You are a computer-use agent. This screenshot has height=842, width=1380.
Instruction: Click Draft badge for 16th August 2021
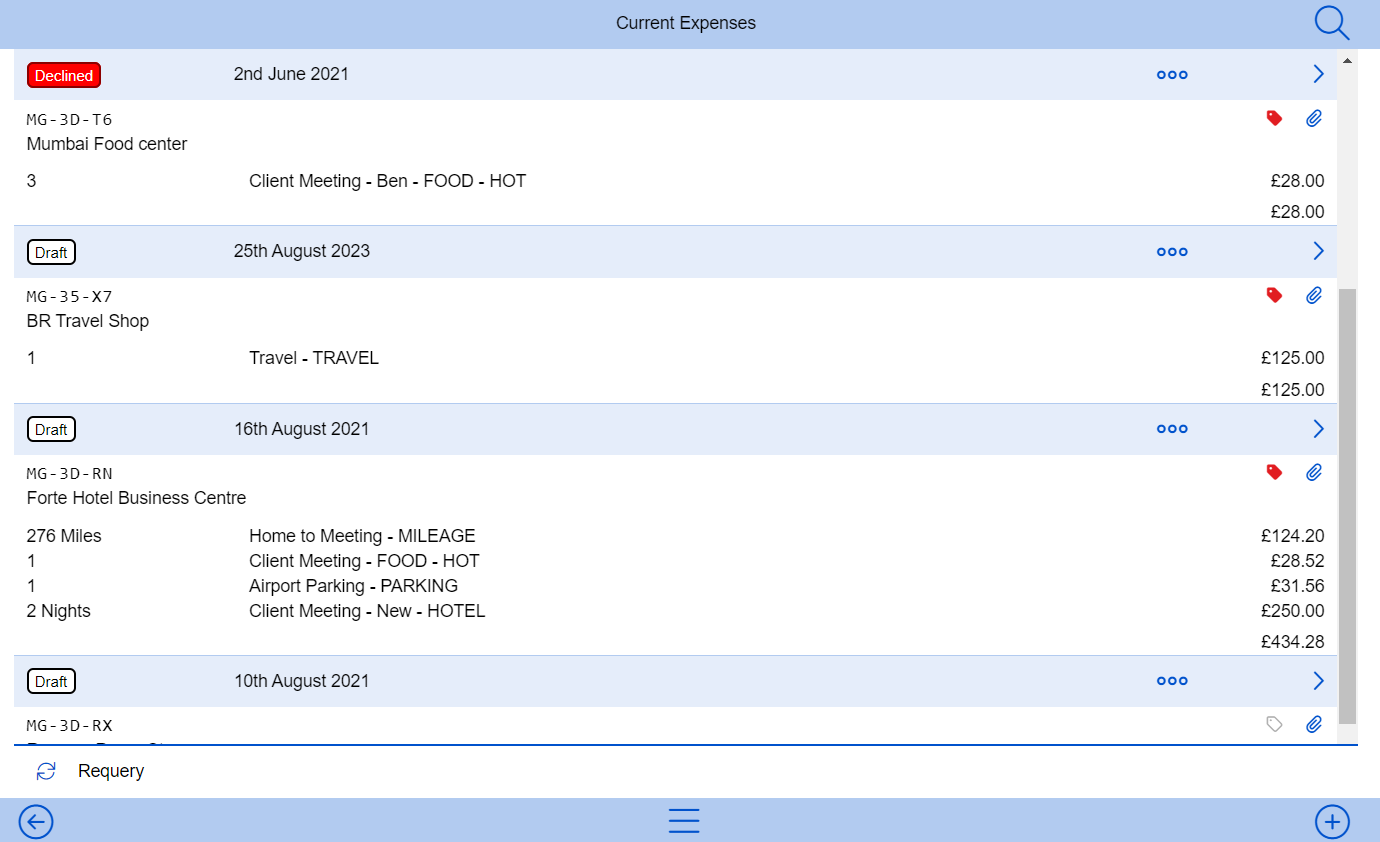click(x=51, y=429)
